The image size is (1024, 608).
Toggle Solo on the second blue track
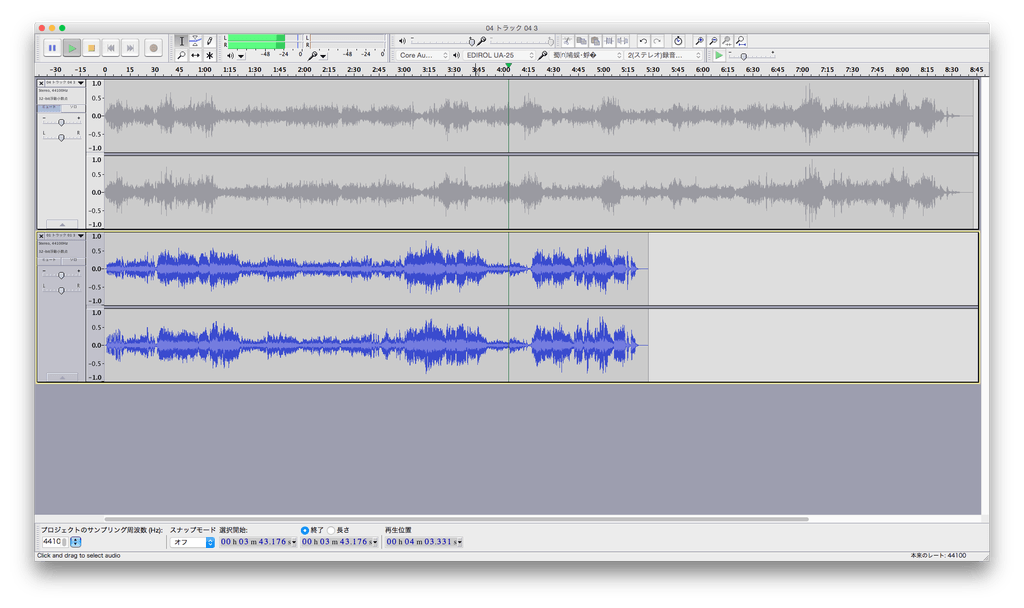(x=73, y=259)
